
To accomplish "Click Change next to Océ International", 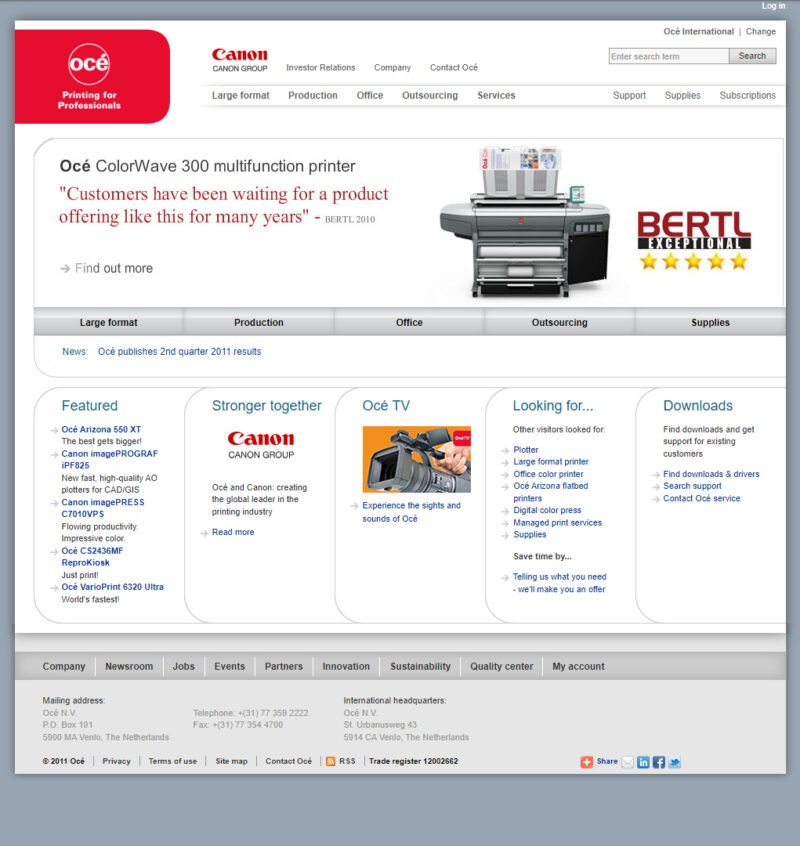I will point(760,32).
